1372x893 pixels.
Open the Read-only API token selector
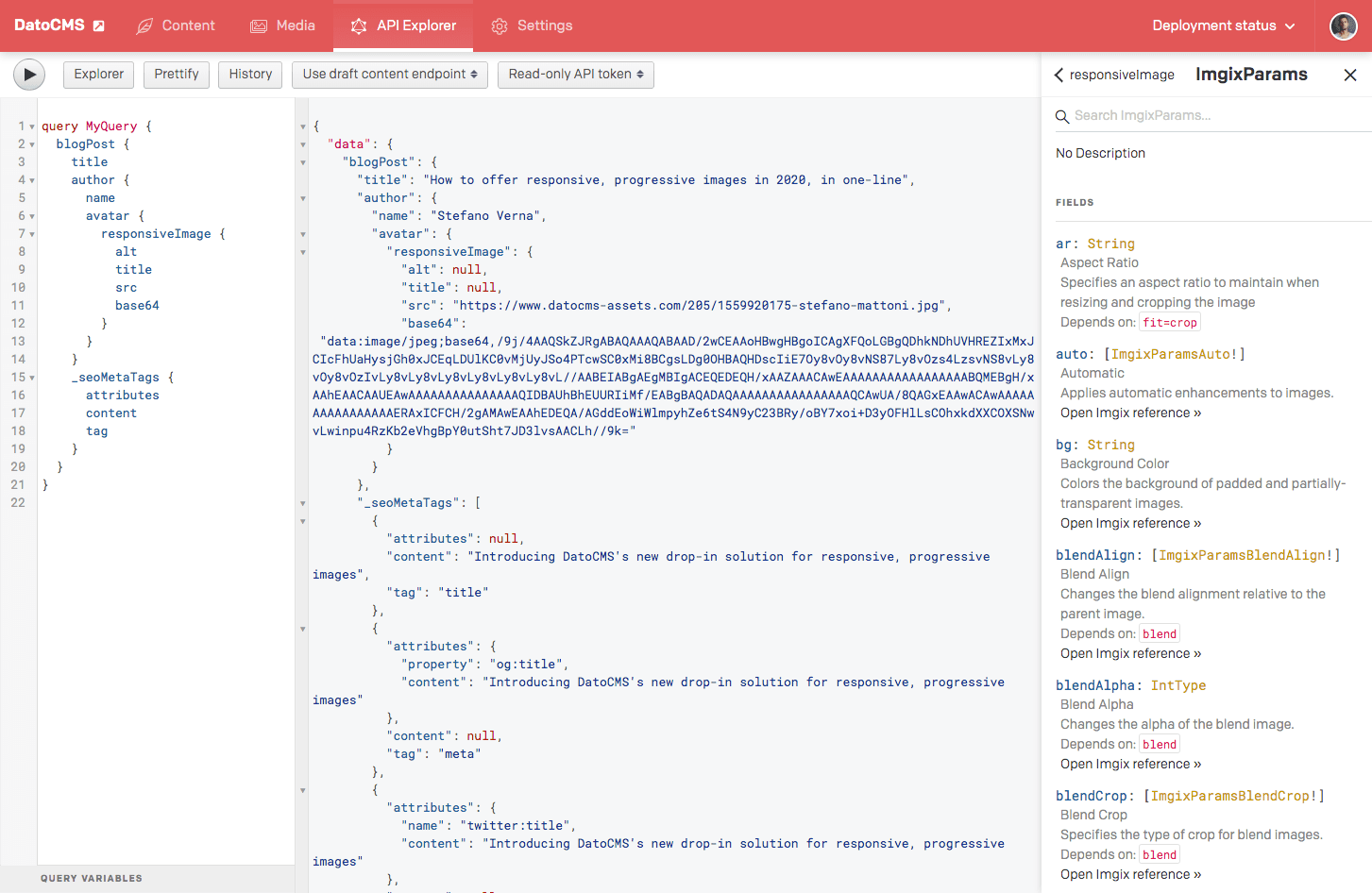pos(575,75)
